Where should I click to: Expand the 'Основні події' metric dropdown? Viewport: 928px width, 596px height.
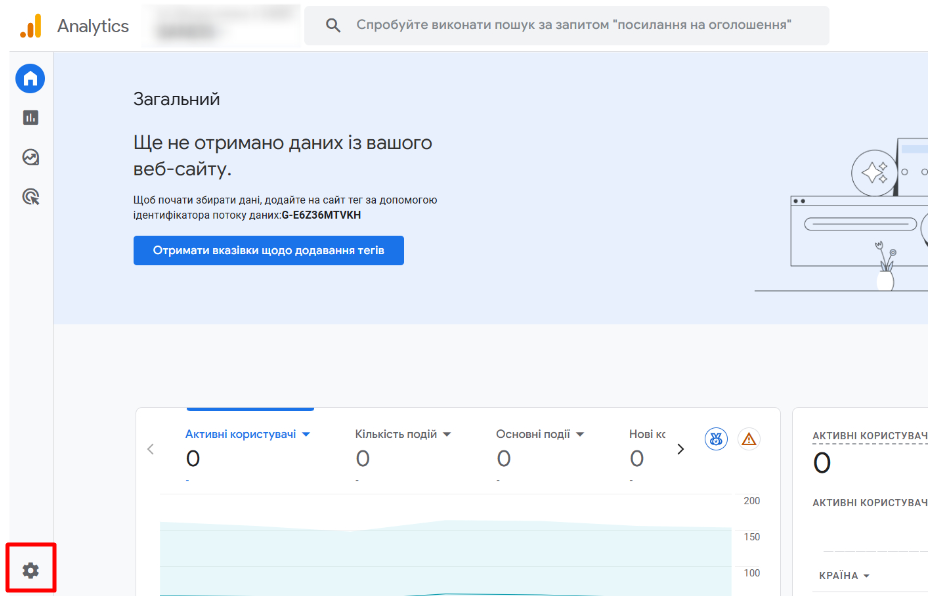(x=579, y=434)
